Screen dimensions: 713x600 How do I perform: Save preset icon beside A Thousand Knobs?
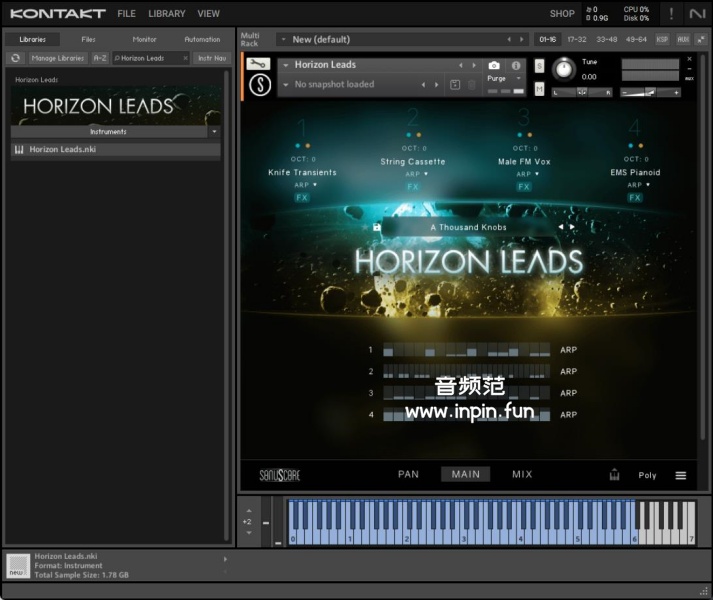pyautogui.click(x=377, y=227)
